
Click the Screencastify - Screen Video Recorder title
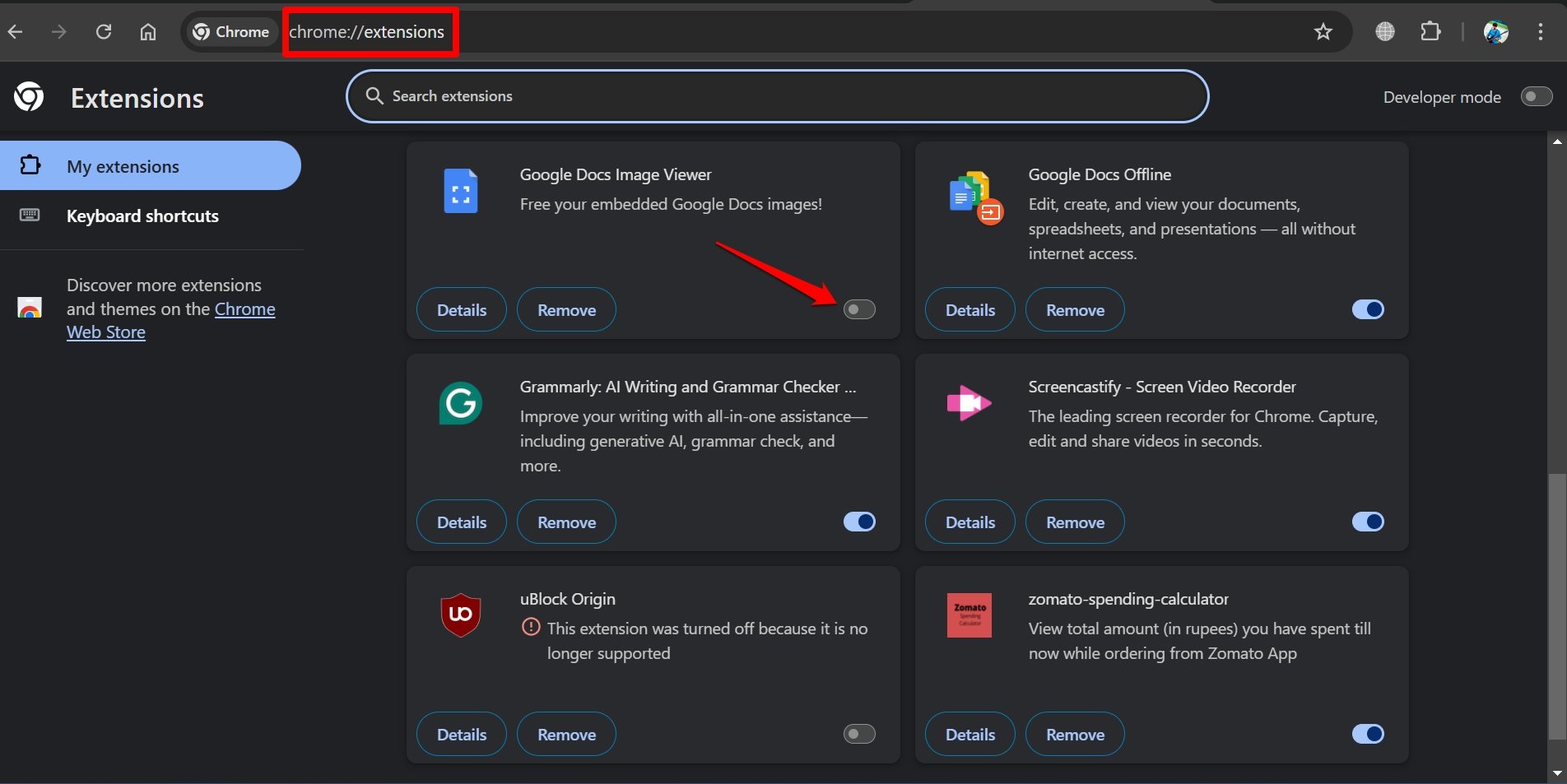1162,387
